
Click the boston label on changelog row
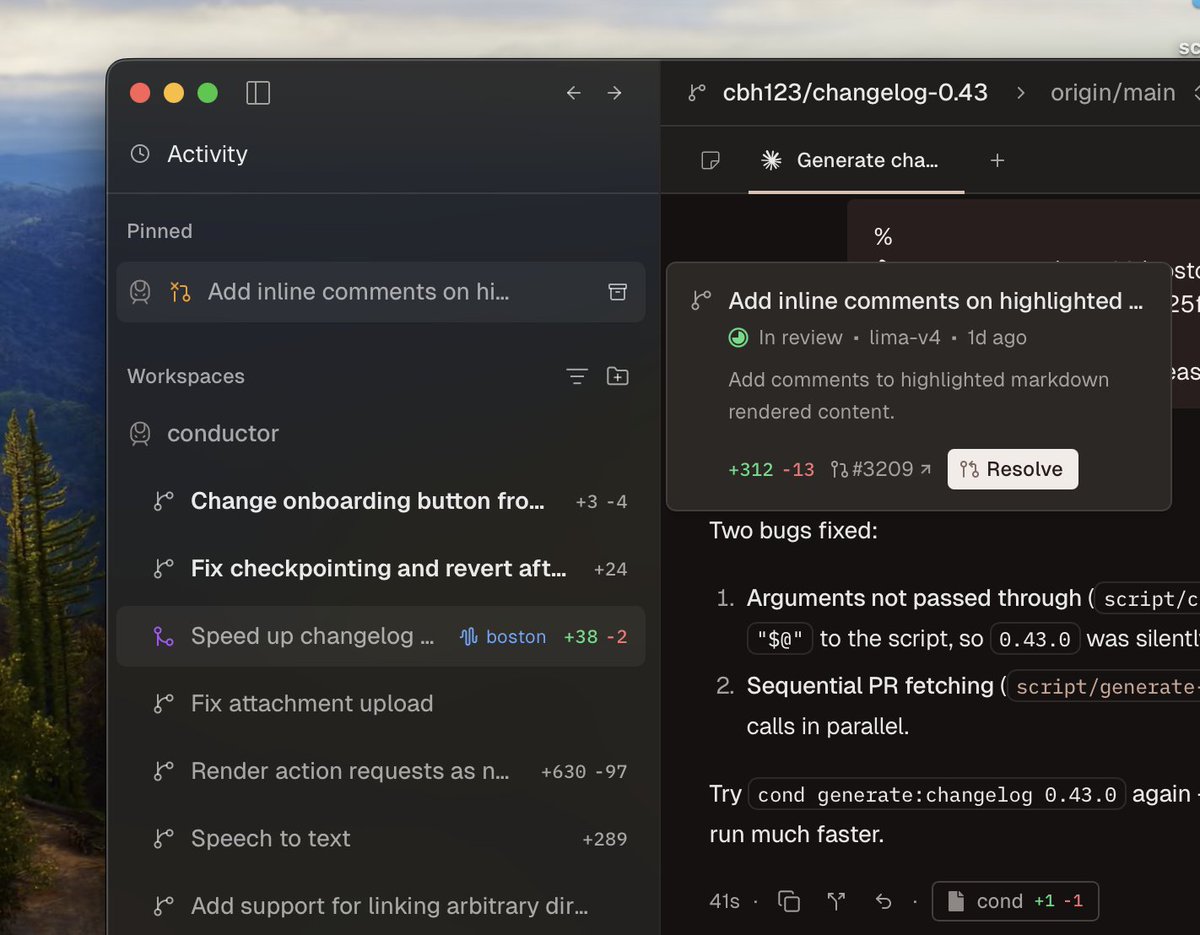point(504,637)
